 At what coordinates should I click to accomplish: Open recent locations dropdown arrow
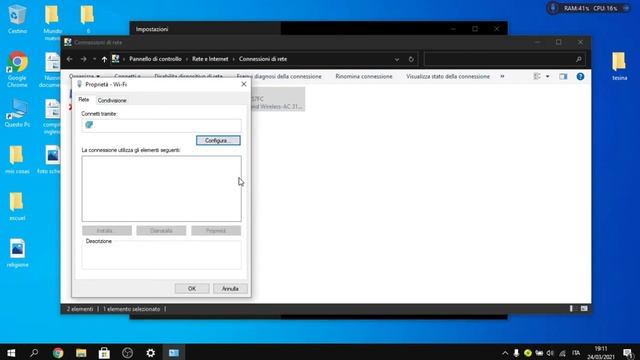94,59
